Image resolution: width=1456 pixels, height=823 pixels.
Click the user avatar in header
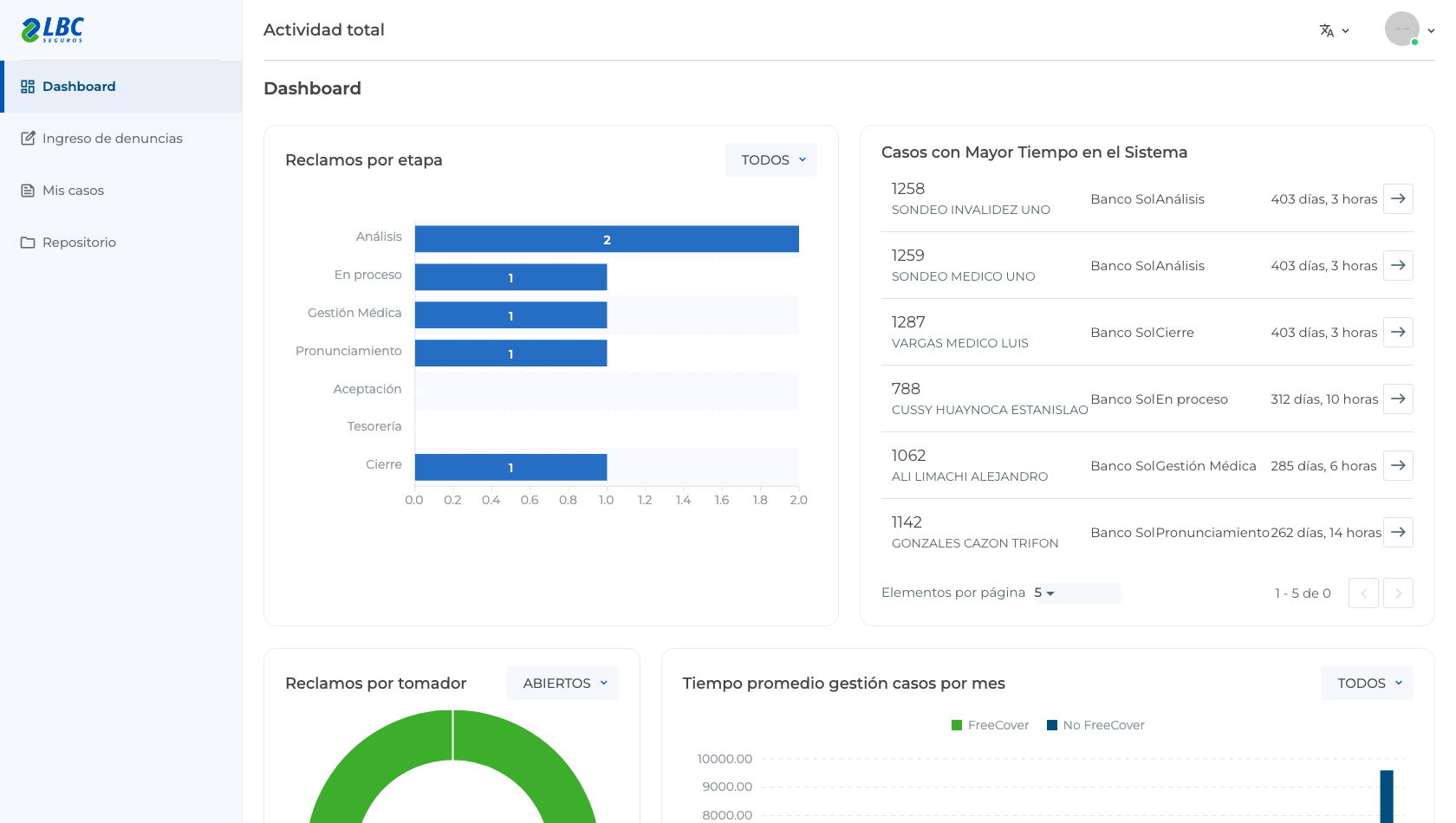[x=1402, y=29]
